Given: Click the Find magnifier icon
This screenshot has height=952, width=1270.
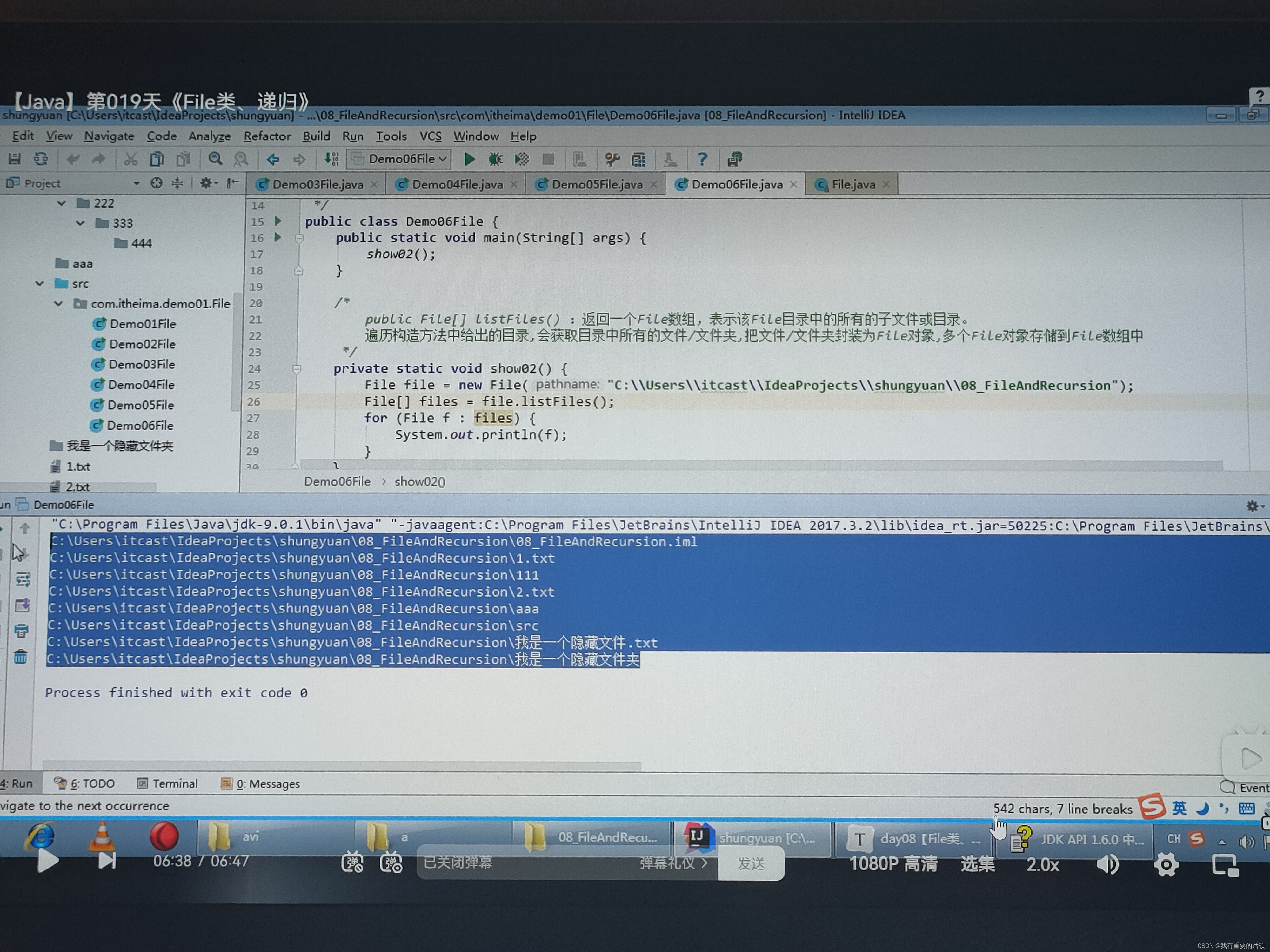Looking at the screenshot, I should [x=215, y=159].
